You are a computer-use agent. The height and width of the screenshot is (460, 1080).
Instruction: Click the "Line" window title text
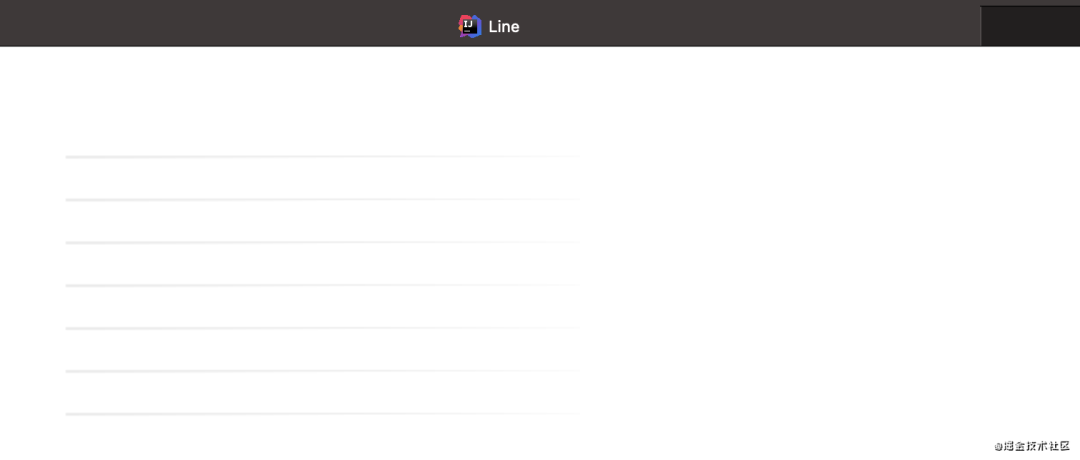pos(504,27)
